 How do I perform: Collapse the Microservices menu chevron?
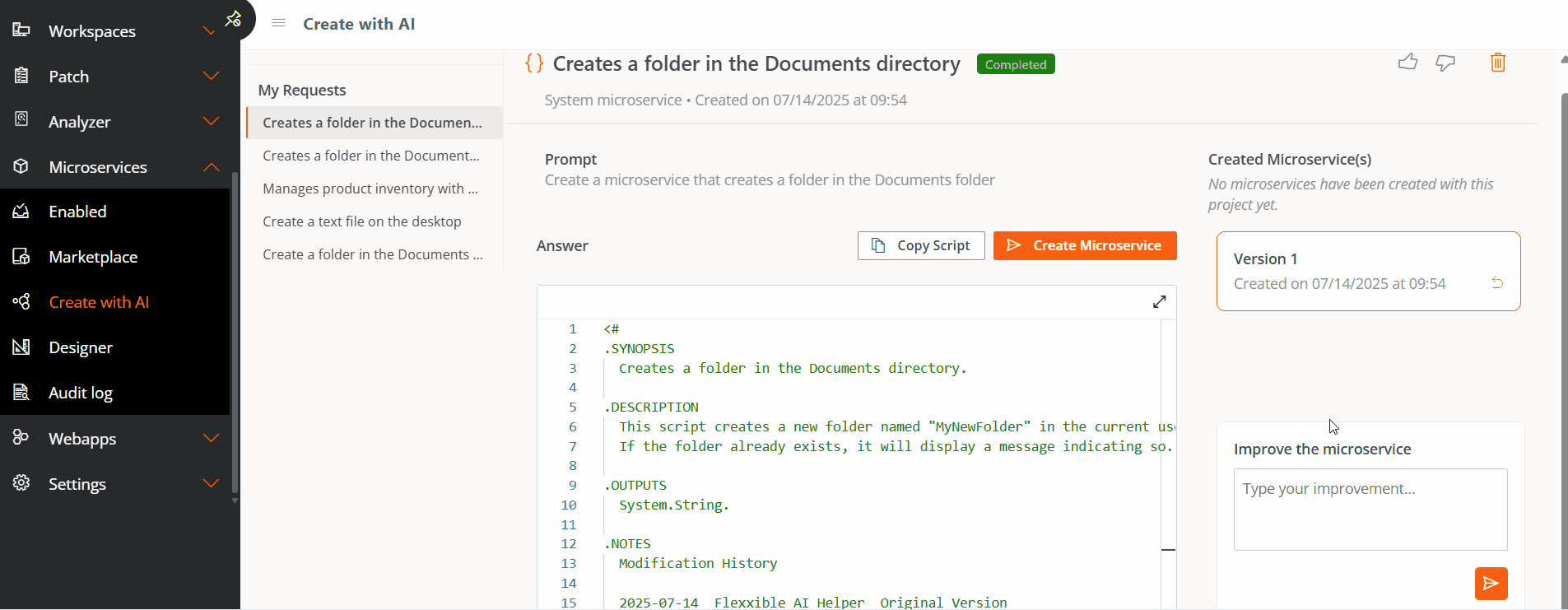pyautogui.click(x=211, y=167)
